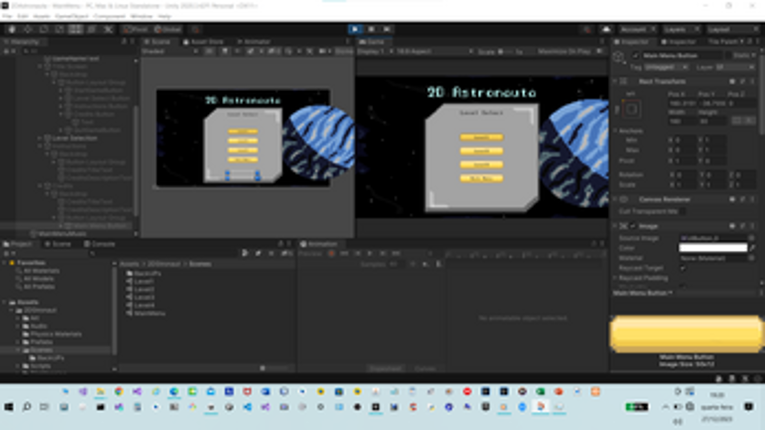The image size is (765, 430).
Task: Select the Prefabs folder in Project
Action: click(38, 342)
